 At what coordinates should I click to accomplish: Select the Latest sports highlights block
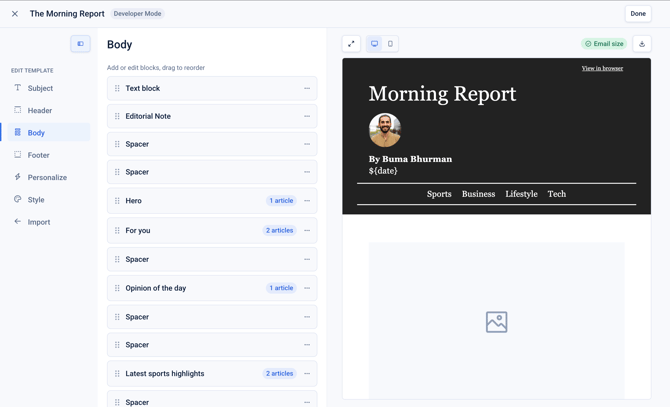(212, 373)
